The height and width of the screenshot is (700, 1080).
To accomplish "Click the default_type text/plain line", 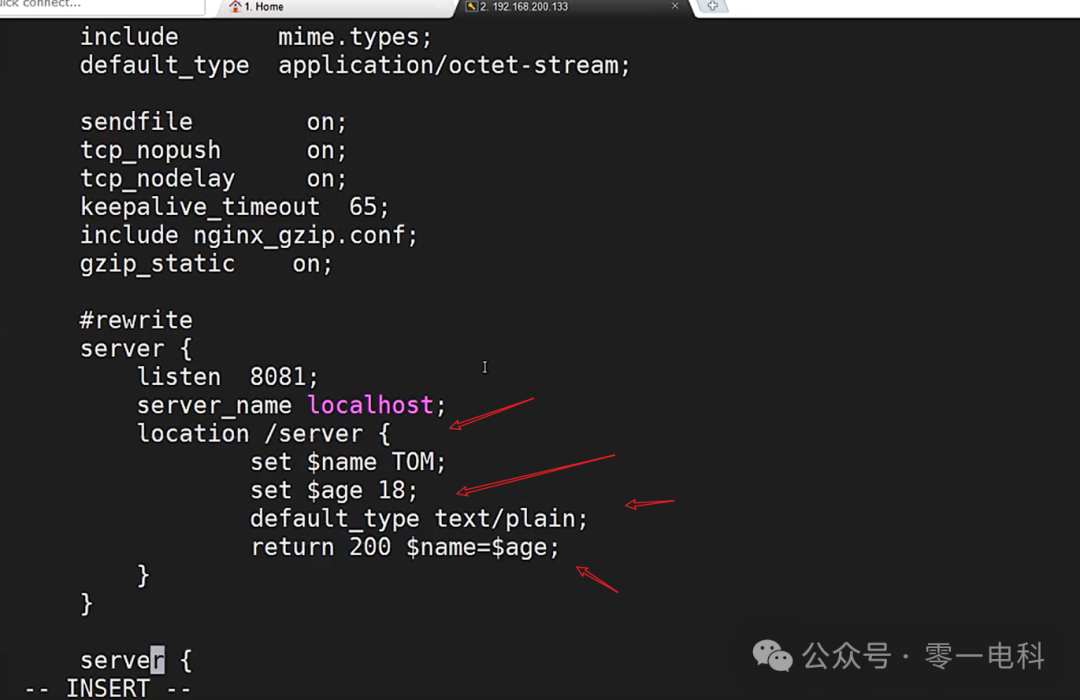I will [418, 518].
